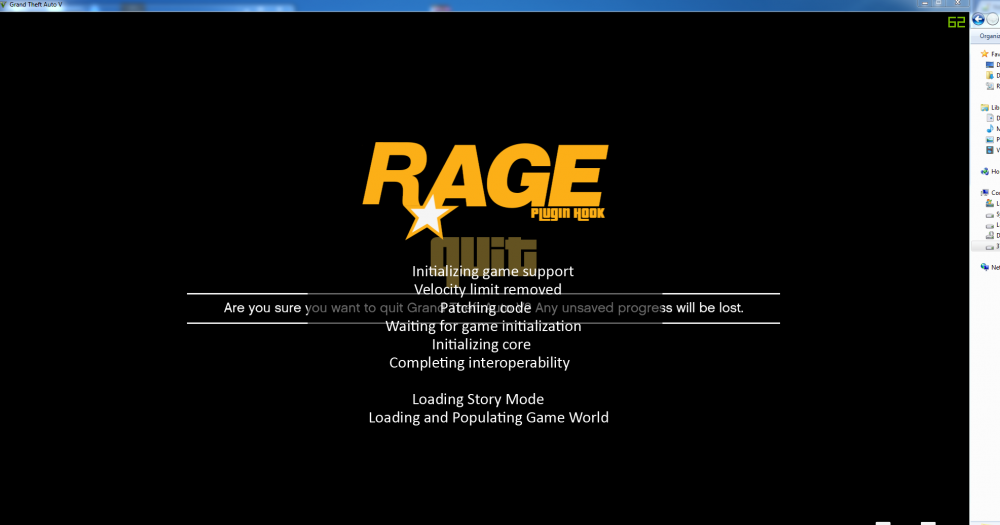The height and width of the screenshot is (525, 1000).
Task: Select Homegroup in Explorer sidebar
Action: point(990,171)
